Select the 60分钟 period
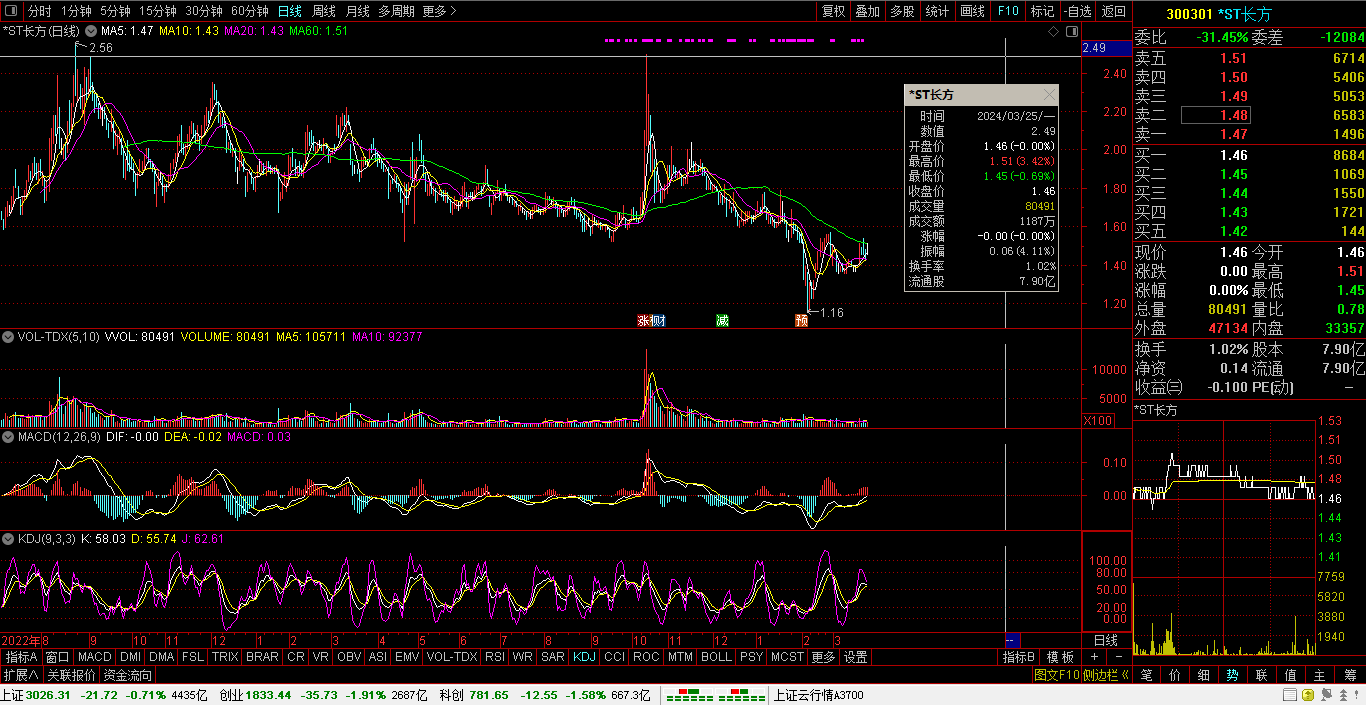 [250, 11]
